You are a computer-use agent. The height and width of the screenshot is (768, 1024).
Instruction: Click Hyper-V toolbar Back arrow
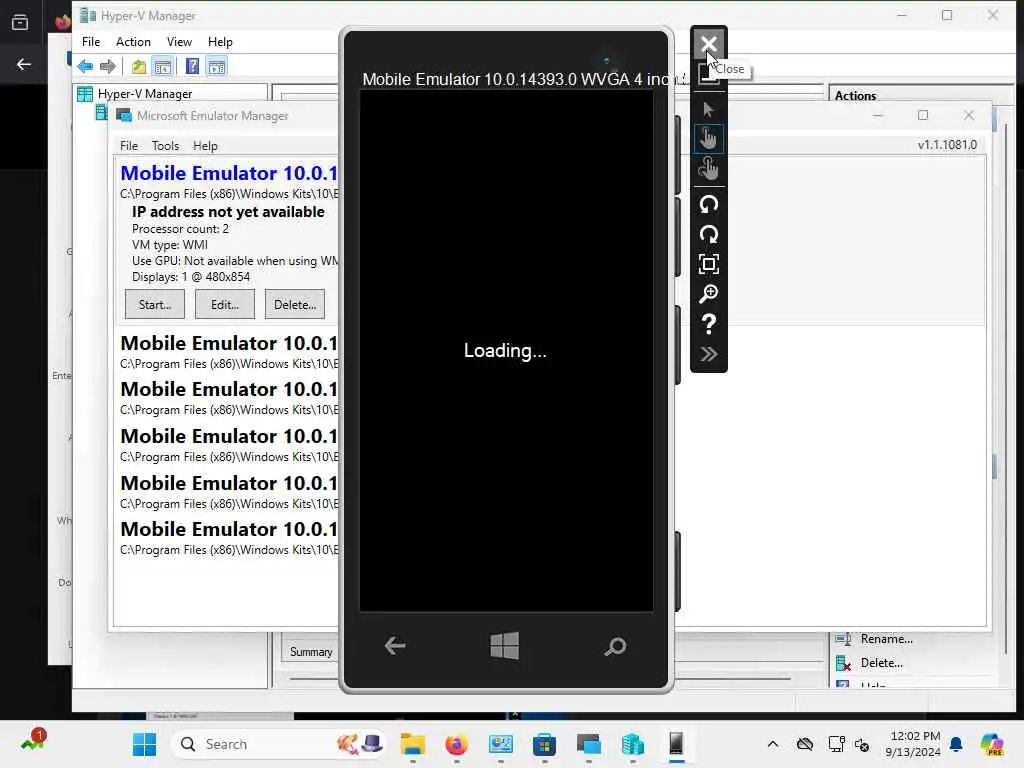(x=85, y=66)
